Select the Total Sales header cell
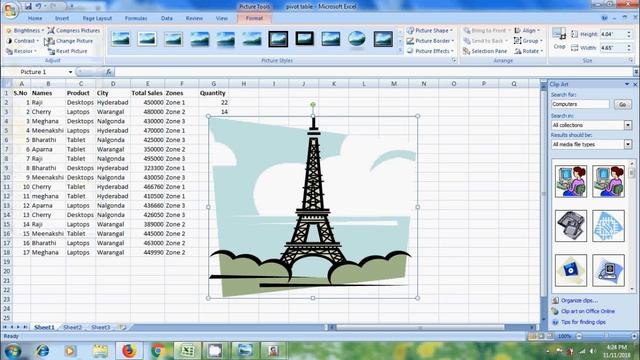 tap(147, 93)
